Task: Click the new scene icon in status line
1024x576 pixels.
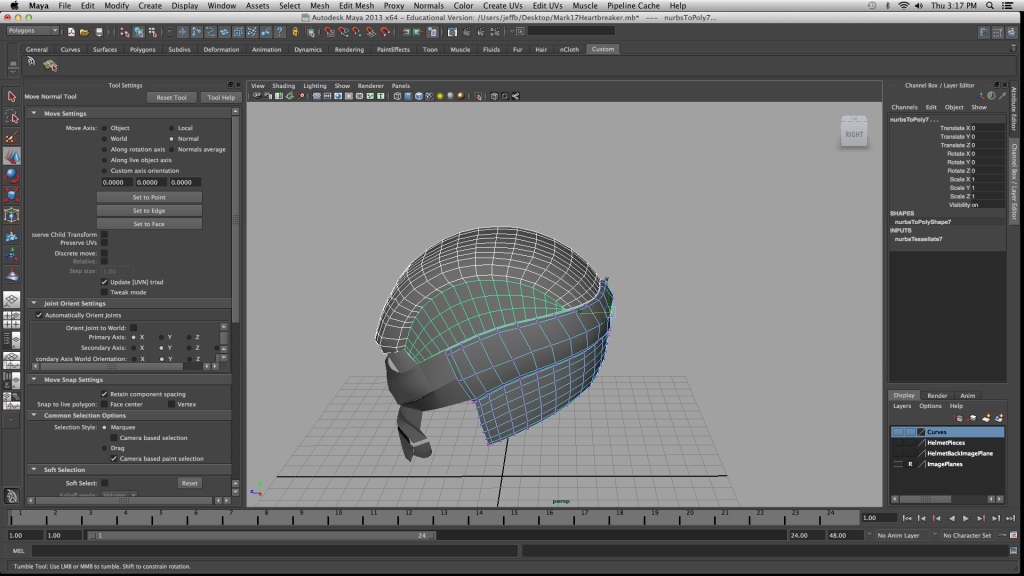Action: (x=71, y=31)
